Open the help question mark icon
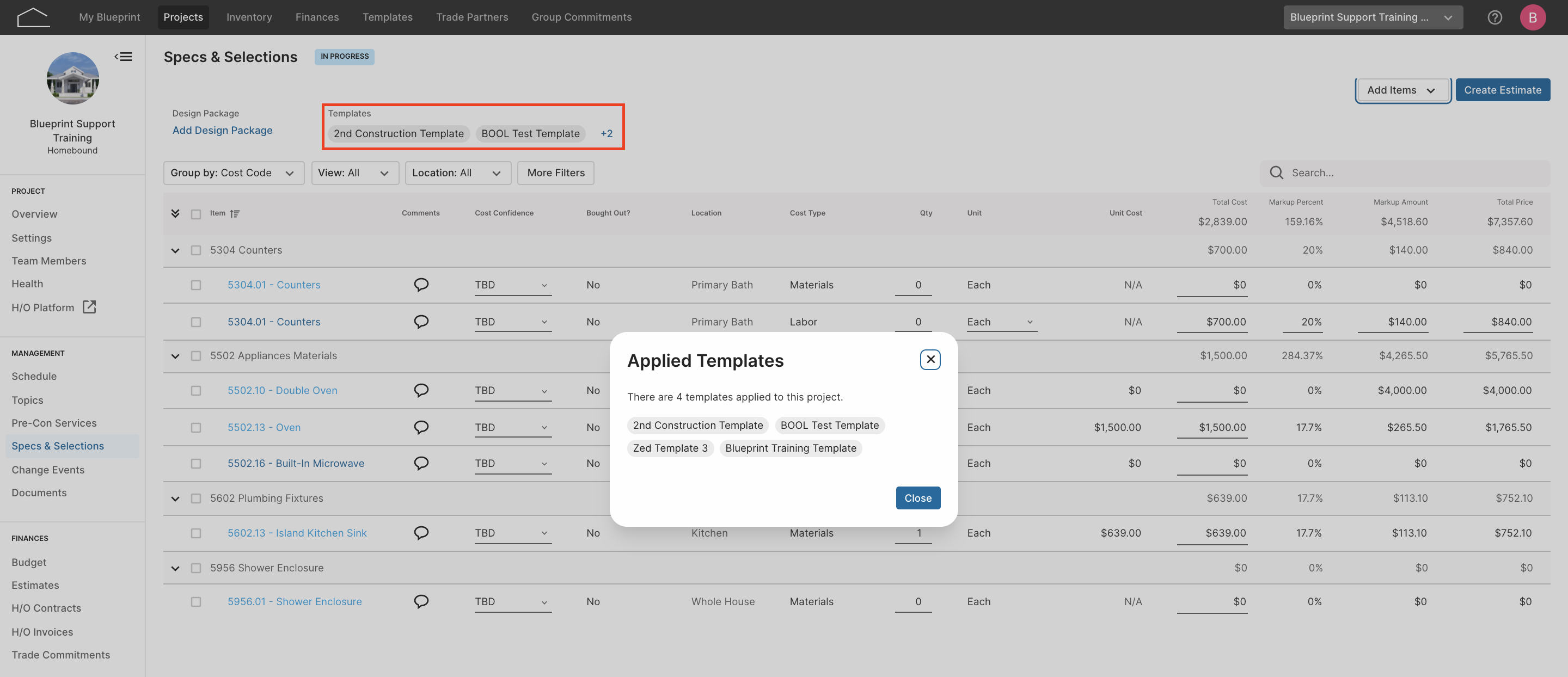Image resolution: width=1568 pixels, height=677 pixels. 1494,17
